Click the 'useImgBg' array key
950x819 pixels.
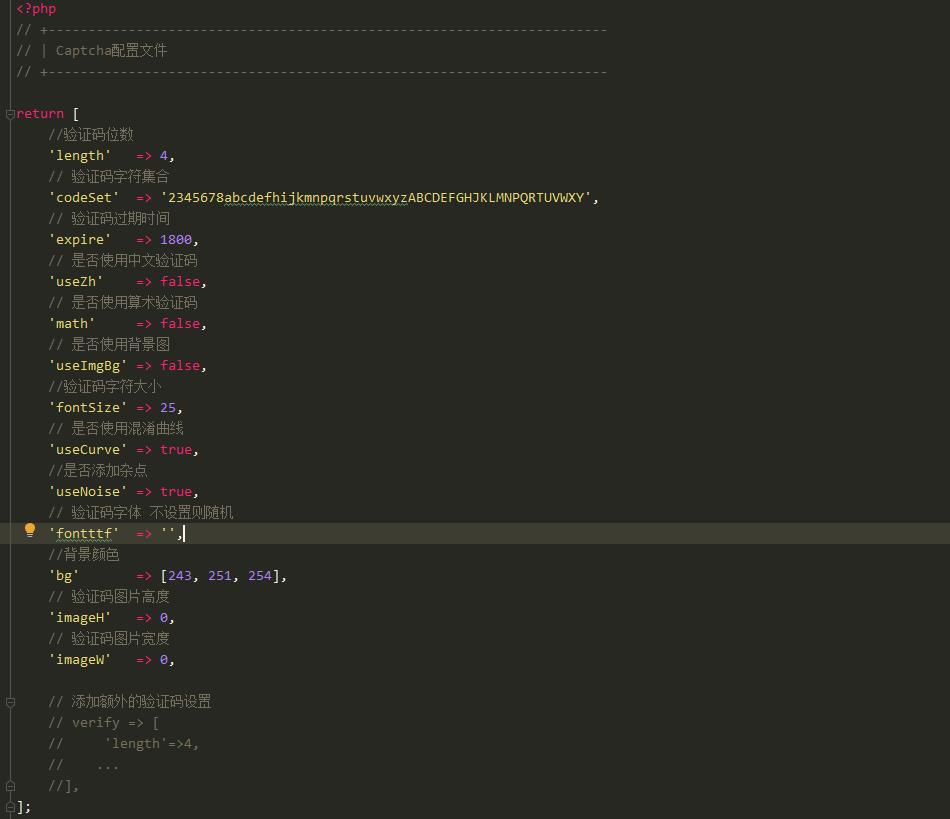click(88, 366)
